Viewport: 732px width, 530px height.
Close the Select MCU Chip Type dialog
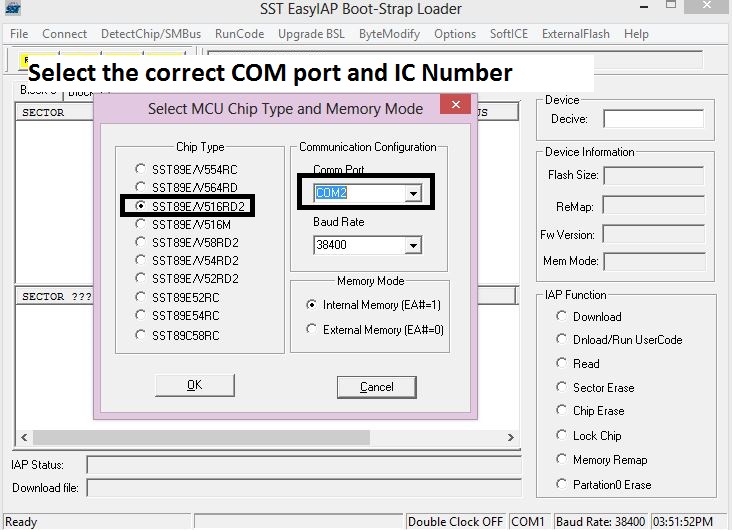coord(456,105)
